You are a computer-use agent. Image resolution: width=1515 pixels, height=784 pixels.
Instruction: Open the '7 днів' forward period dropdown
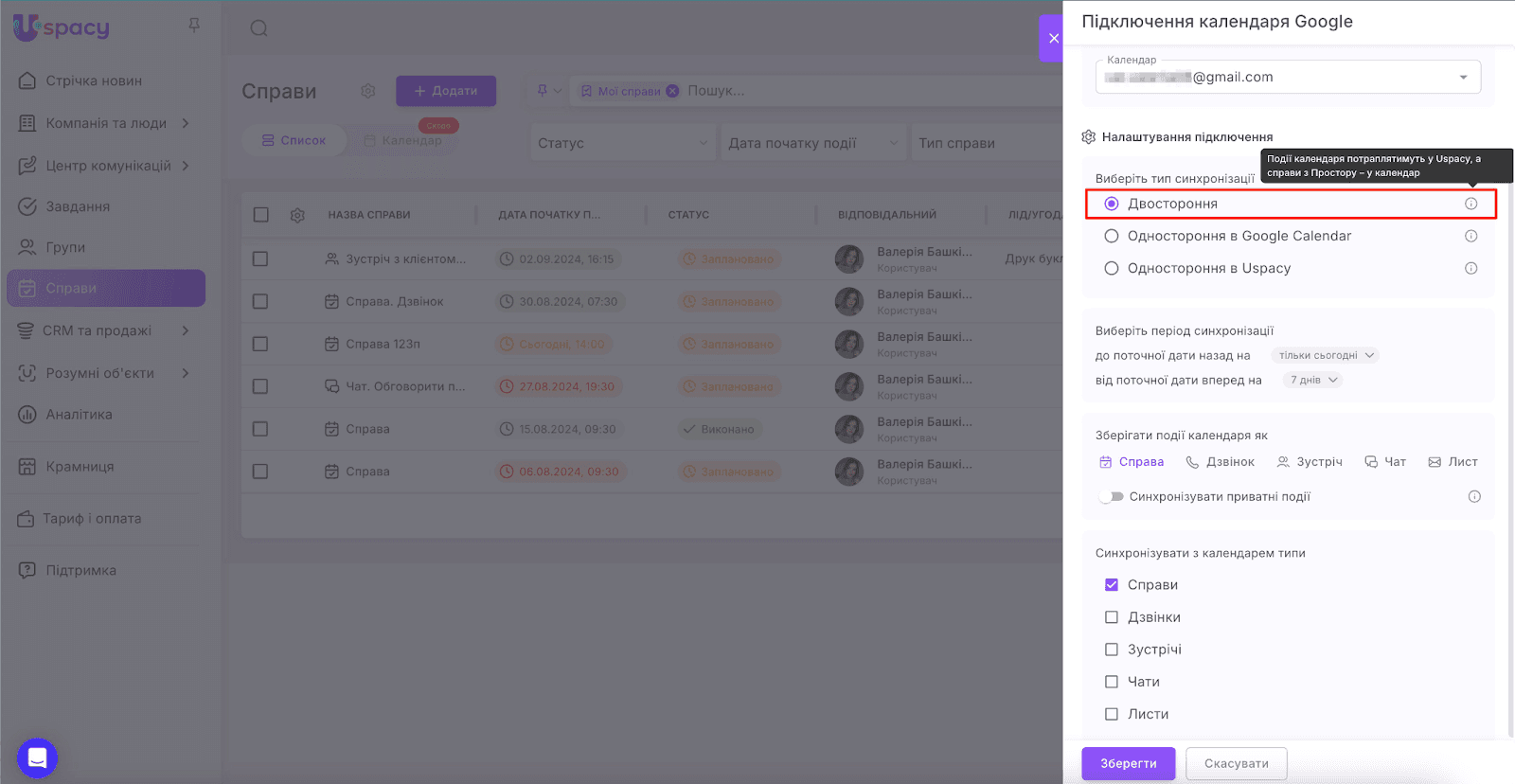tap(1313, 380)
